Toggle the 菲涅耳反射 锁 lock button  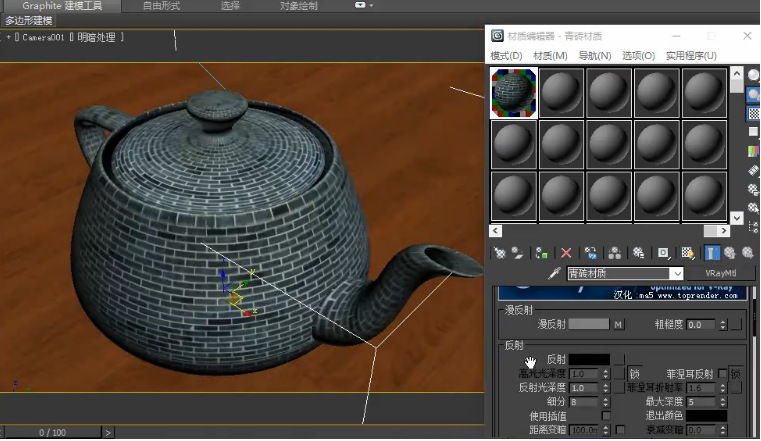(x=735, y=374)
